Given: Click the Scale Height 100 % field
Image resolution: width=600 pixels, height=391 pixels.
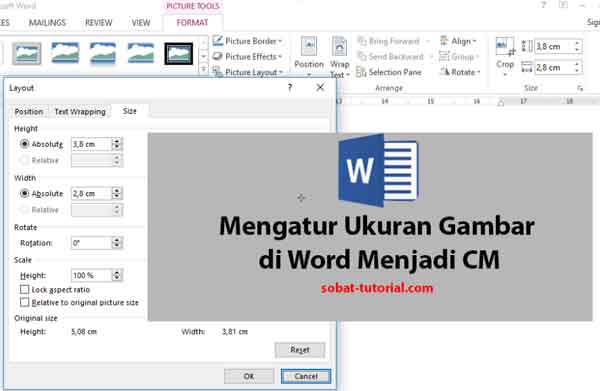Looking at the screenshot, I should (91, 275).
